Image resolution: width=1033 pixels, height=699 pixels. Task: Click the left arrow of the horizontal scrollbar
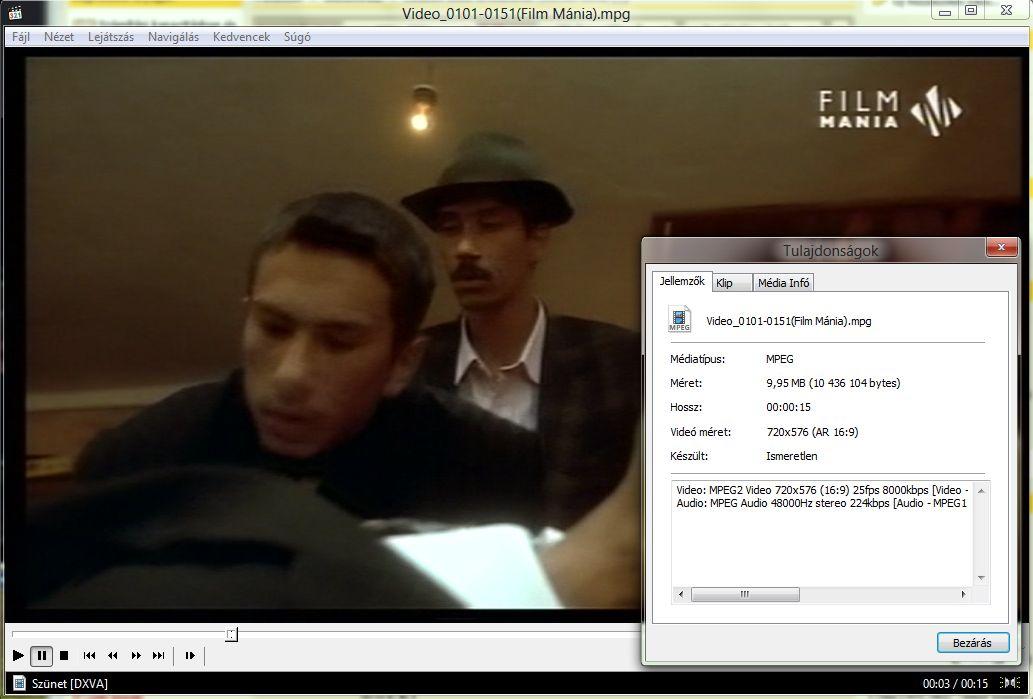point(681,594)
